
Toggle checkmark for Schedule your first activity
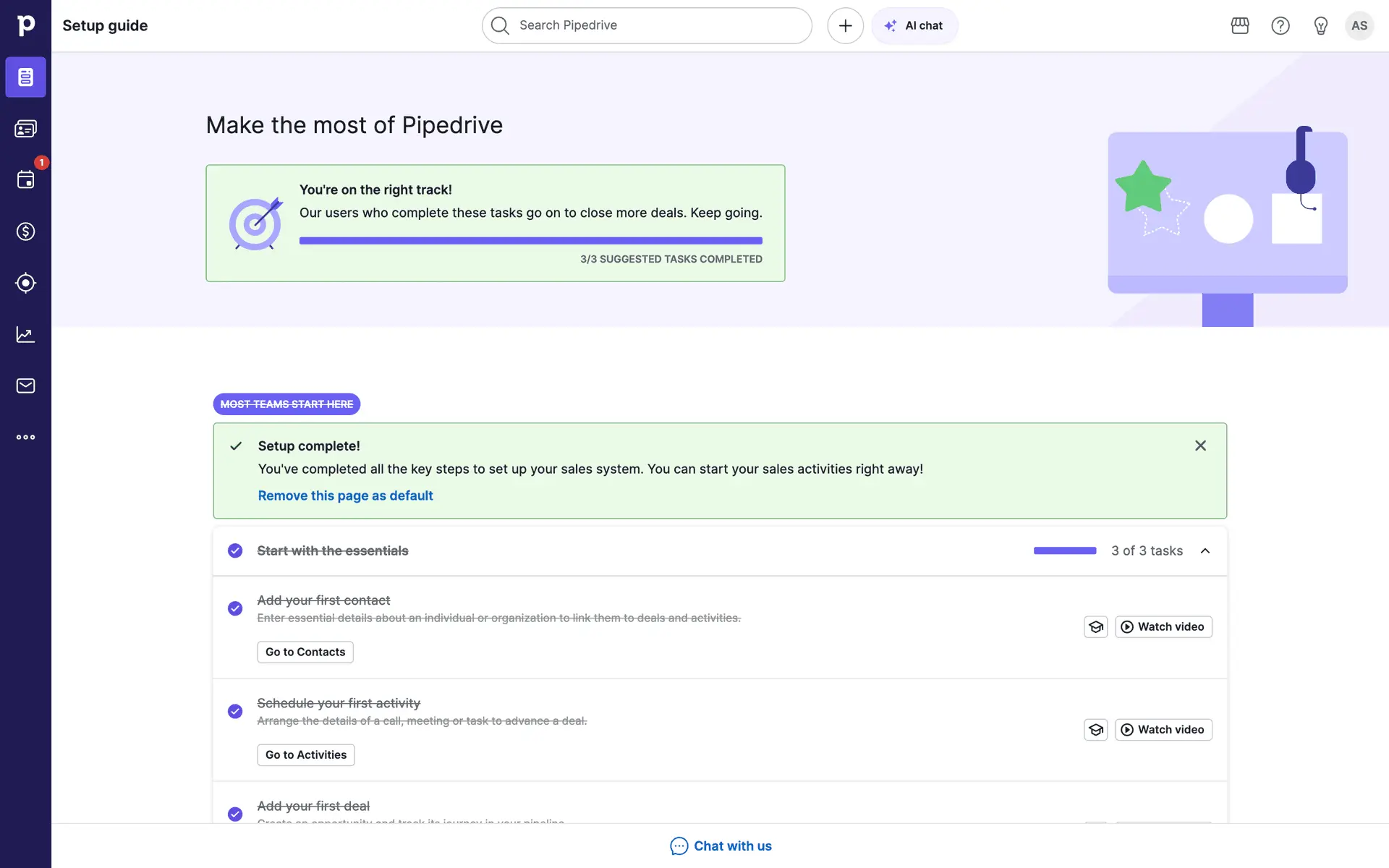235,711
